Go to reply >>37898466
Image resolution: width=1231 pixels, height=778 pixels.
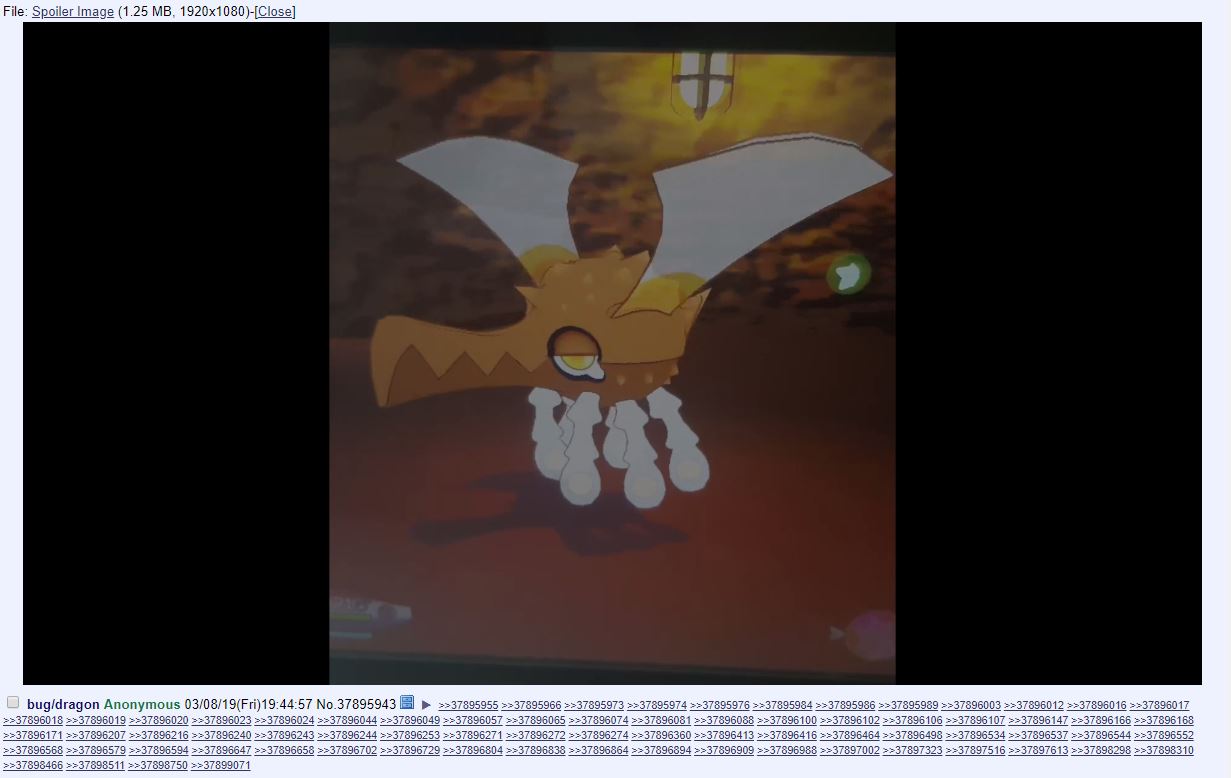point(33,766)
